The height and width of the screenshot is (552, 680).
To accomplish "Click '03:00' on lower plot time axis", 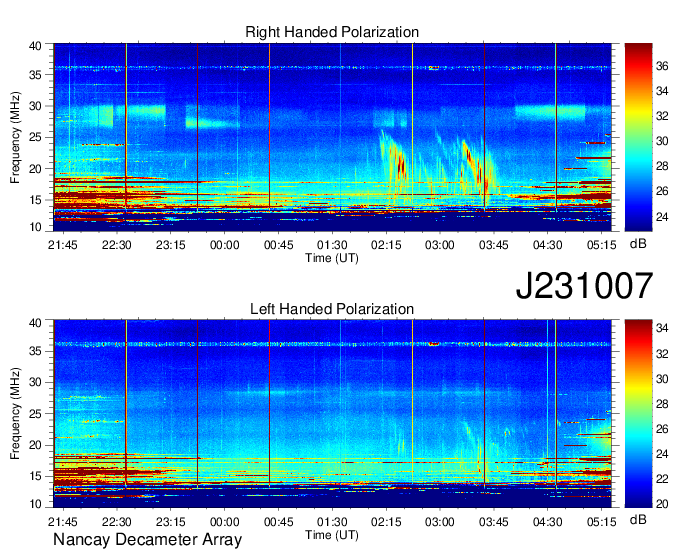I will 440,522.
